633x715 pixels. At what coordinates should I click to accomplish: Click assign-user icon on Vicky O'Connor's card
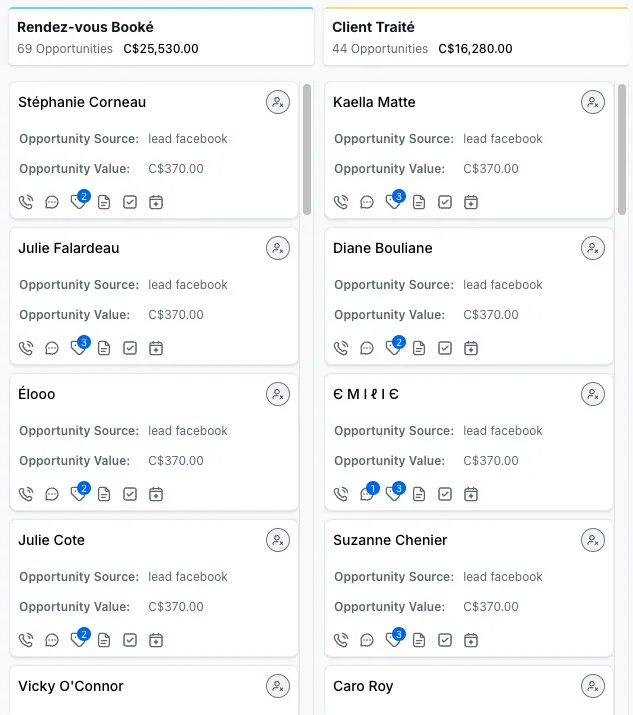[x=278, y=686]
